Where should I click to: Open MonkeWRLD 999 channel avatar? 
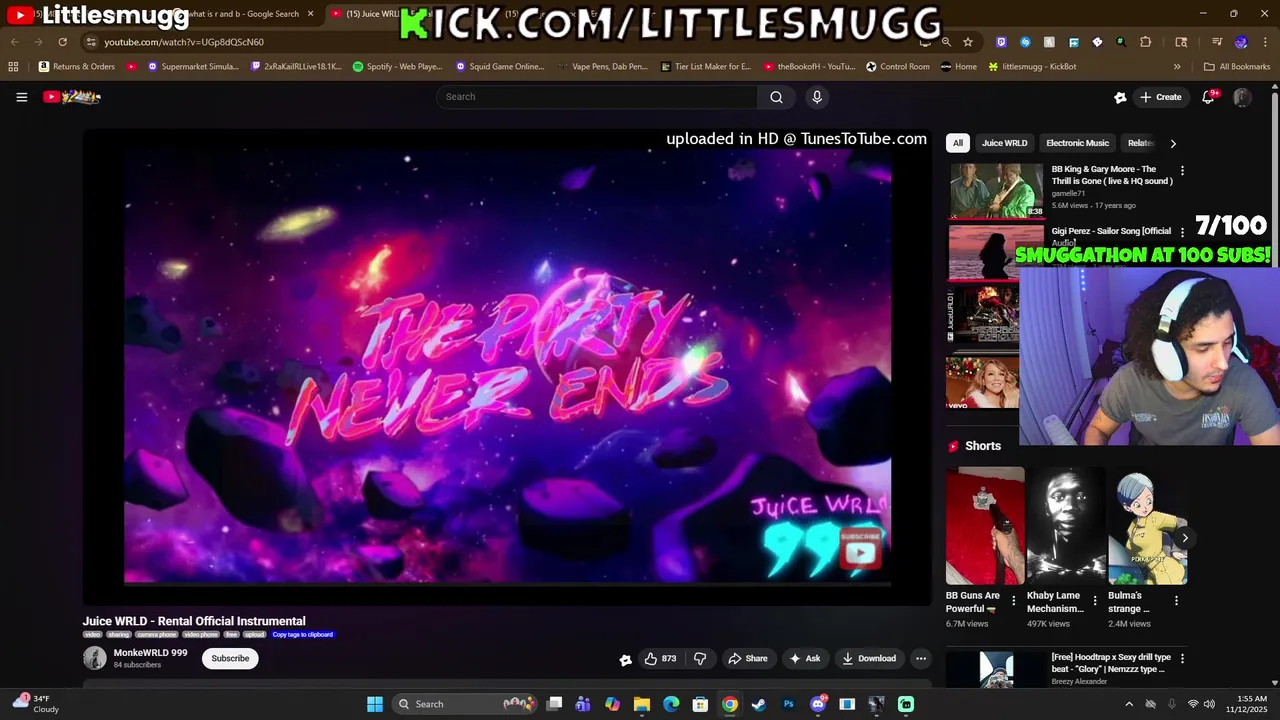point(94,658)
